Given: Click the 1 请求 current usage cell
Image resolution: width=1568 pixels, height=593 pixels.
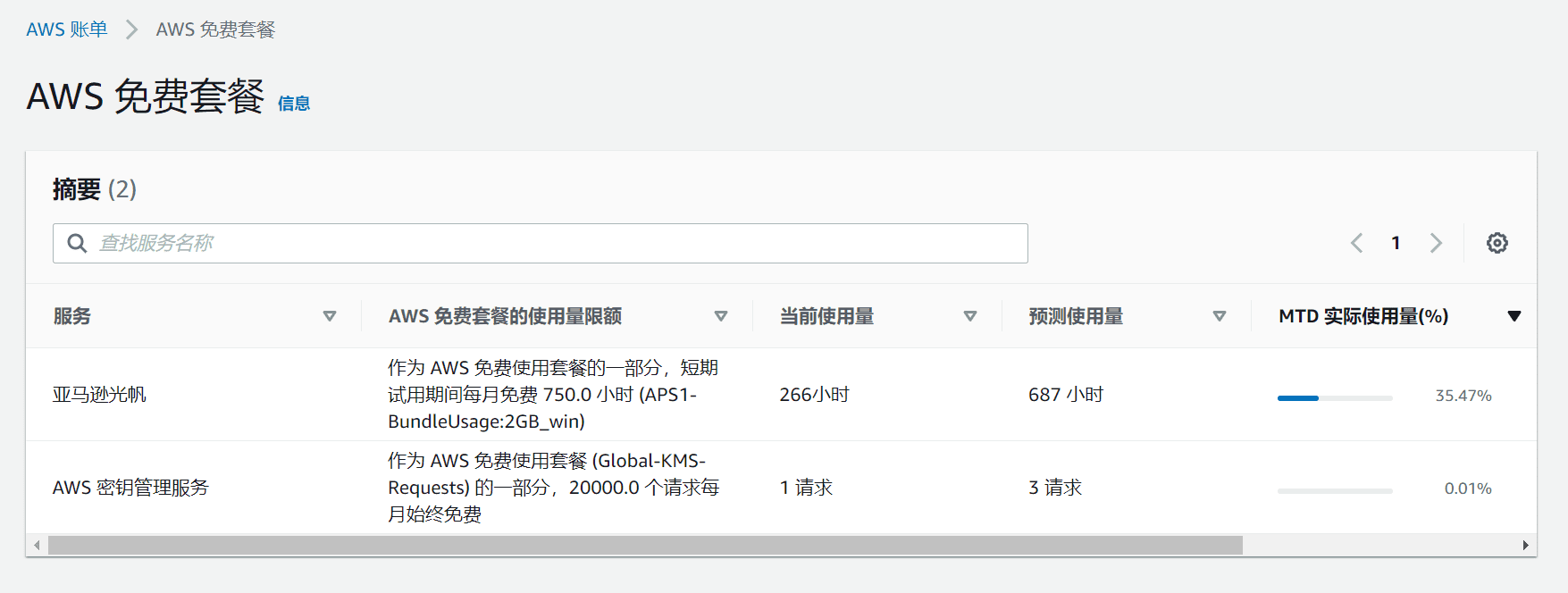Looking at the screenshot, I should 806,488.
